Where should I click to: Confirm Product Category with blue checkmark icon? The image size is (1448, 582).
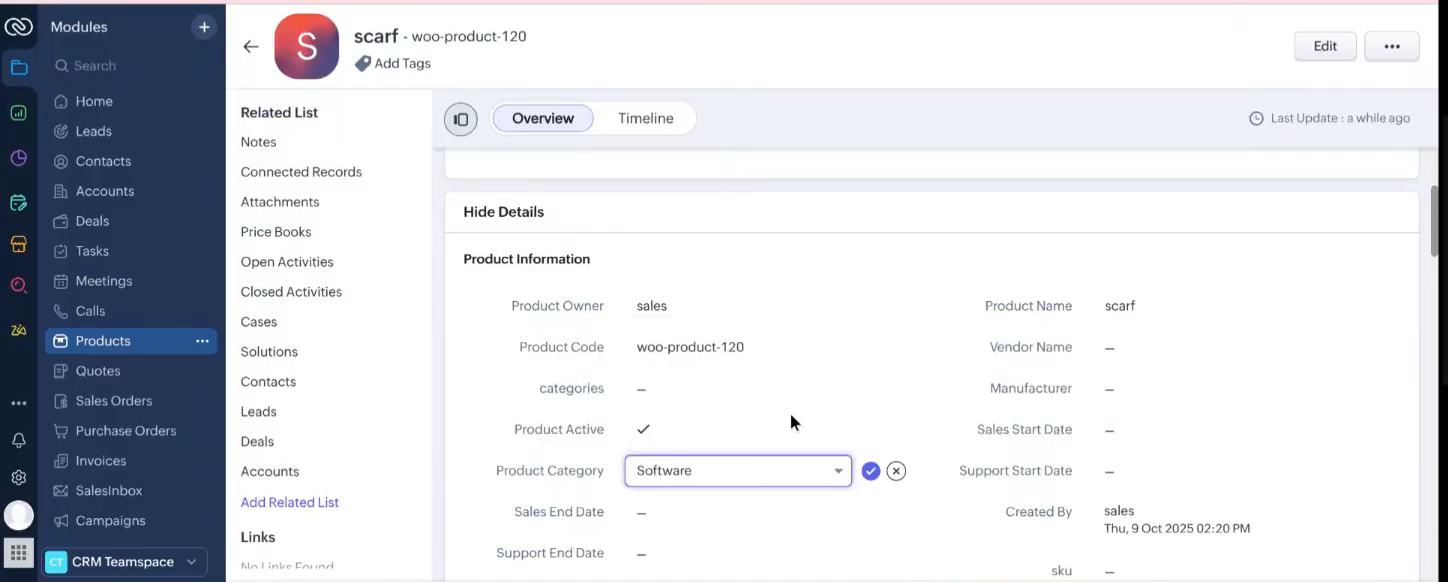click(870, 471)
